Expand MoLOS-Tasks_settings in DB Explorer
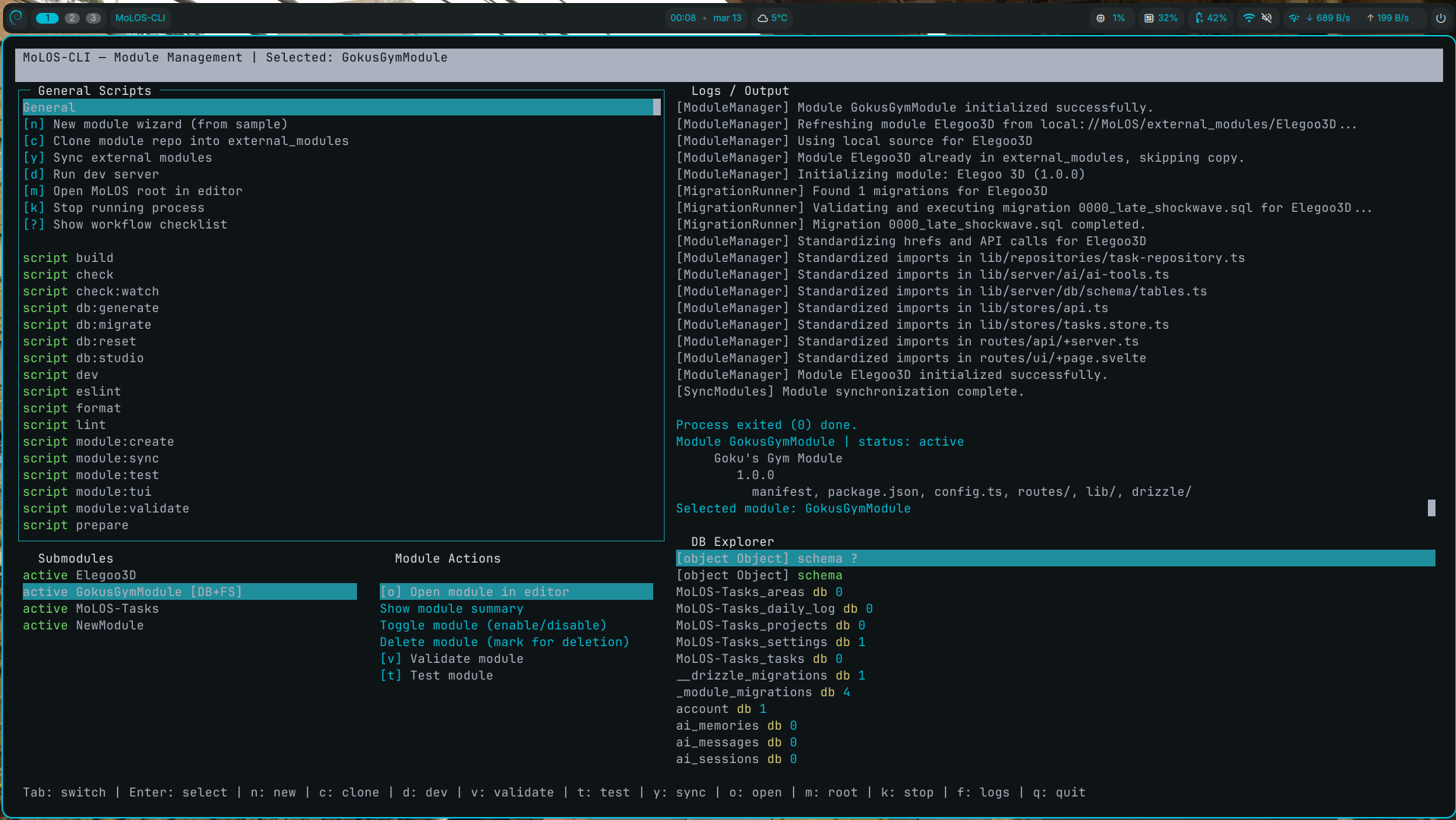This screenshot has height=820, width=1456. point(770,642)
